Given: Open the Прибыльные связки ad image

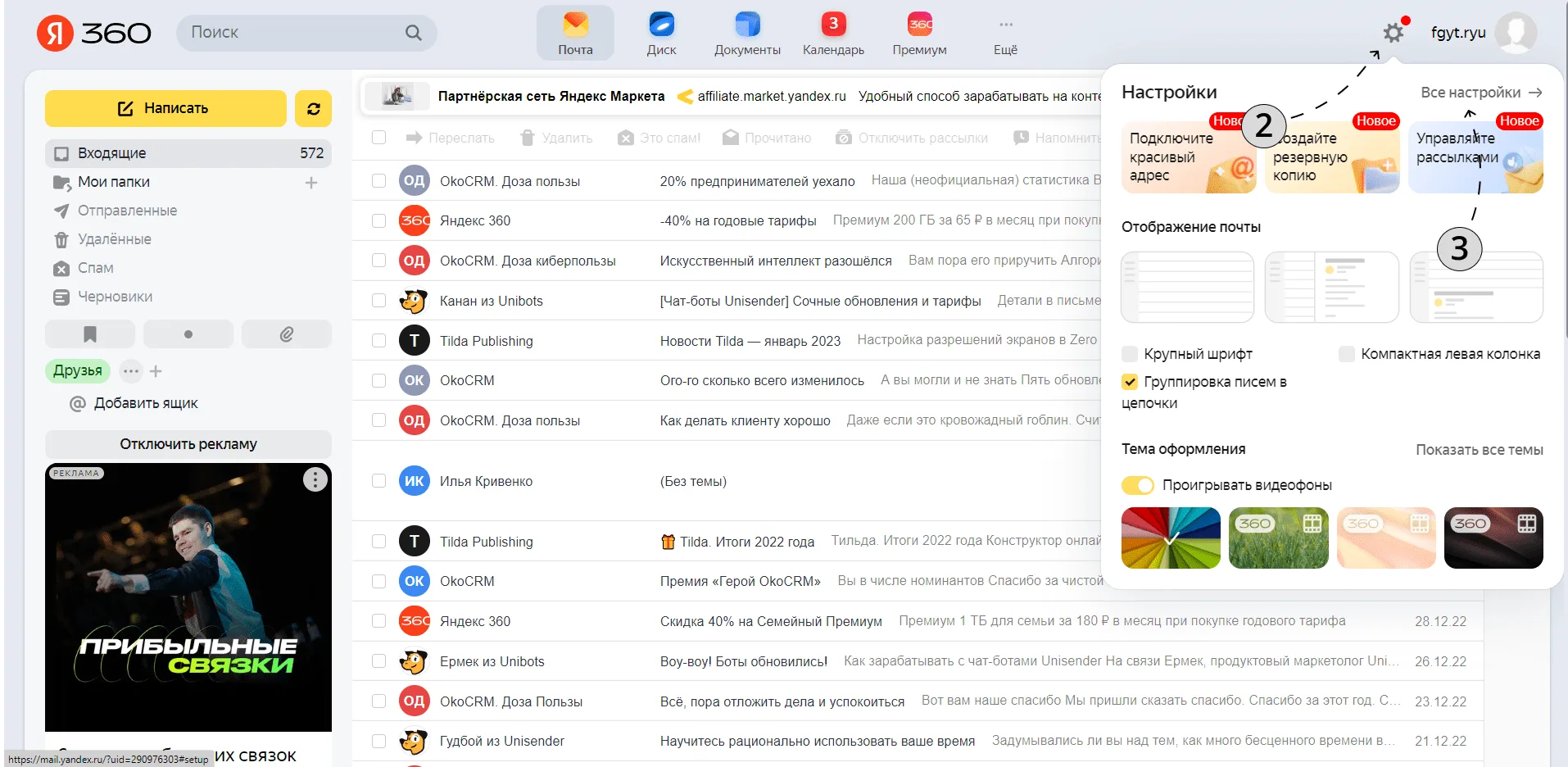Looking at the screenshot, I should 188,597.
